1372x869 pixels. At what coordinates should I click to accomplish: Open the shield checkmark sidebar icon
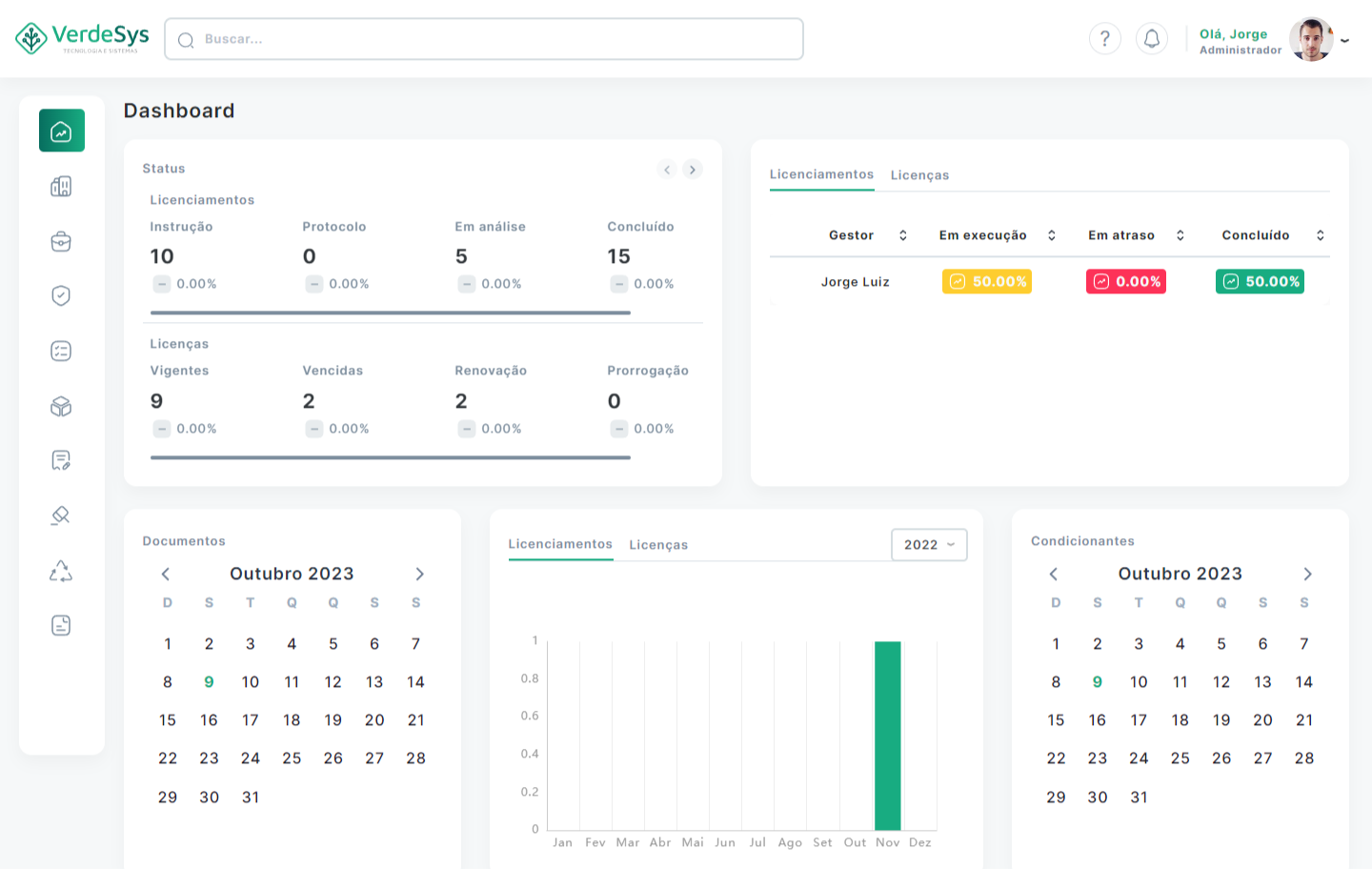pyautogui.click(x=61, y=295)
